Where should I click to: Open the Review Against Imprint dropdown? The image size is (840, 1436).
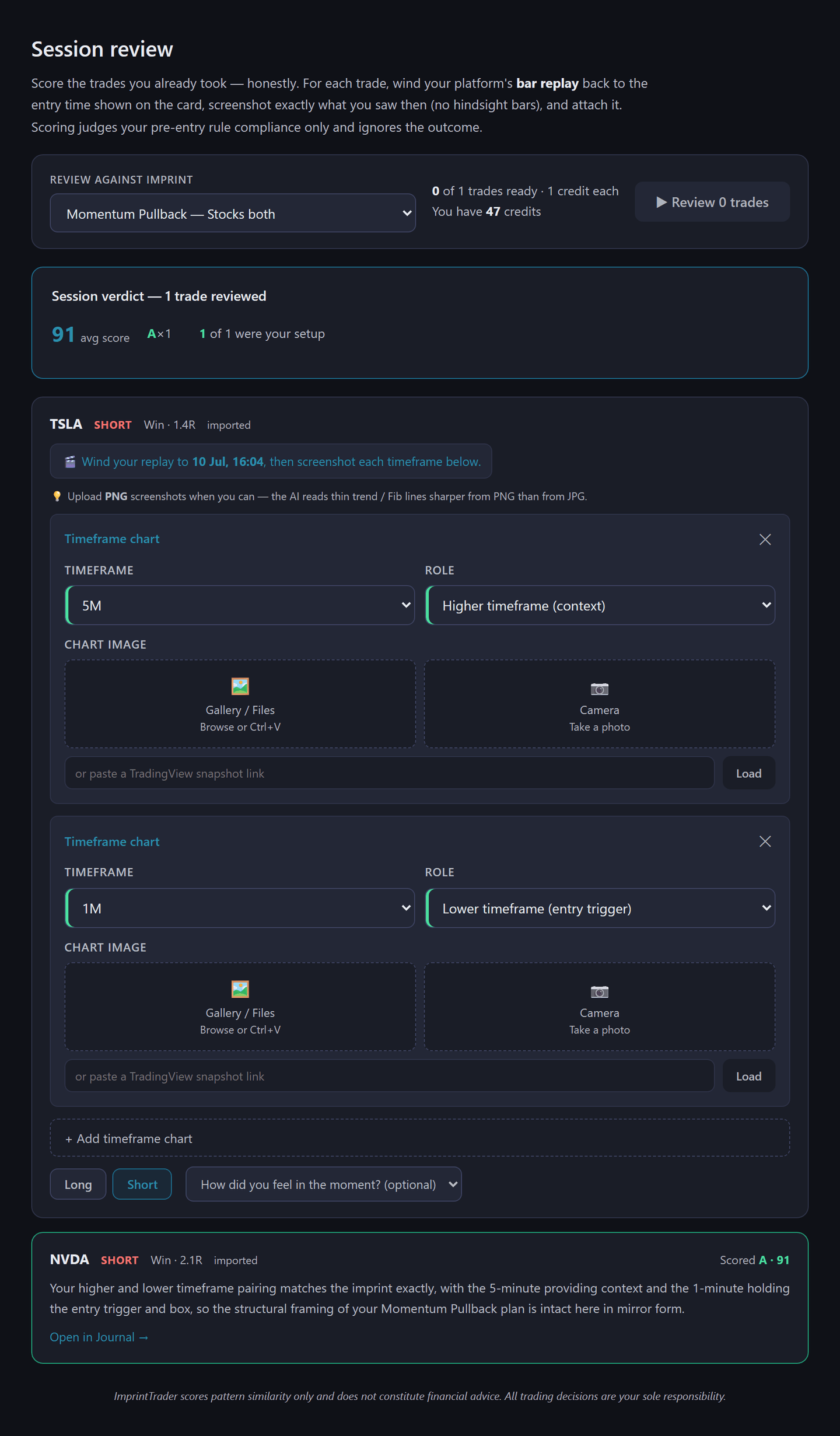pyautogui.click(x=233, y=214)
